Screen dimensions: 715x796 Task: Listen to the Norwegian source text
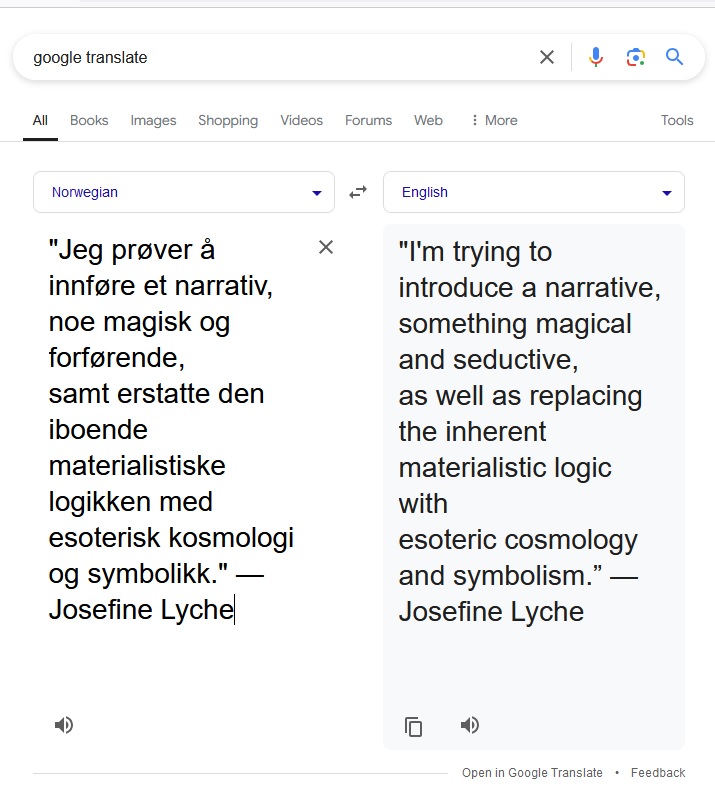(64, 725)
